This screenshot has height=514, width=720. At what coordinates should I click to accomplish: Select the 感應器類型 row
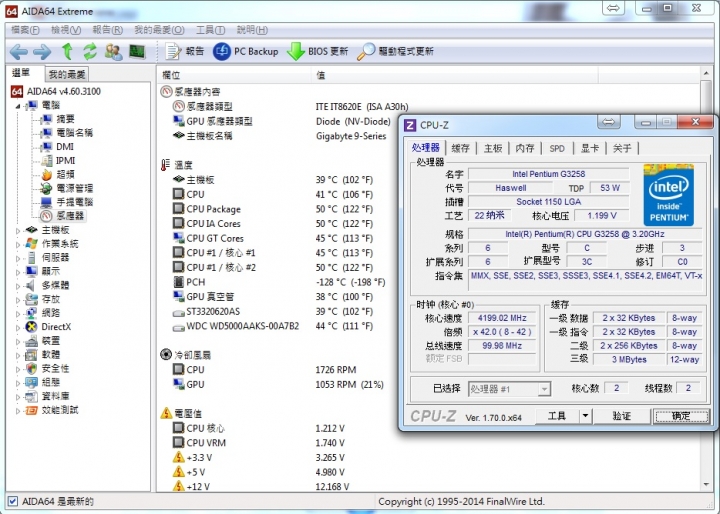click(x=290, y=107)
